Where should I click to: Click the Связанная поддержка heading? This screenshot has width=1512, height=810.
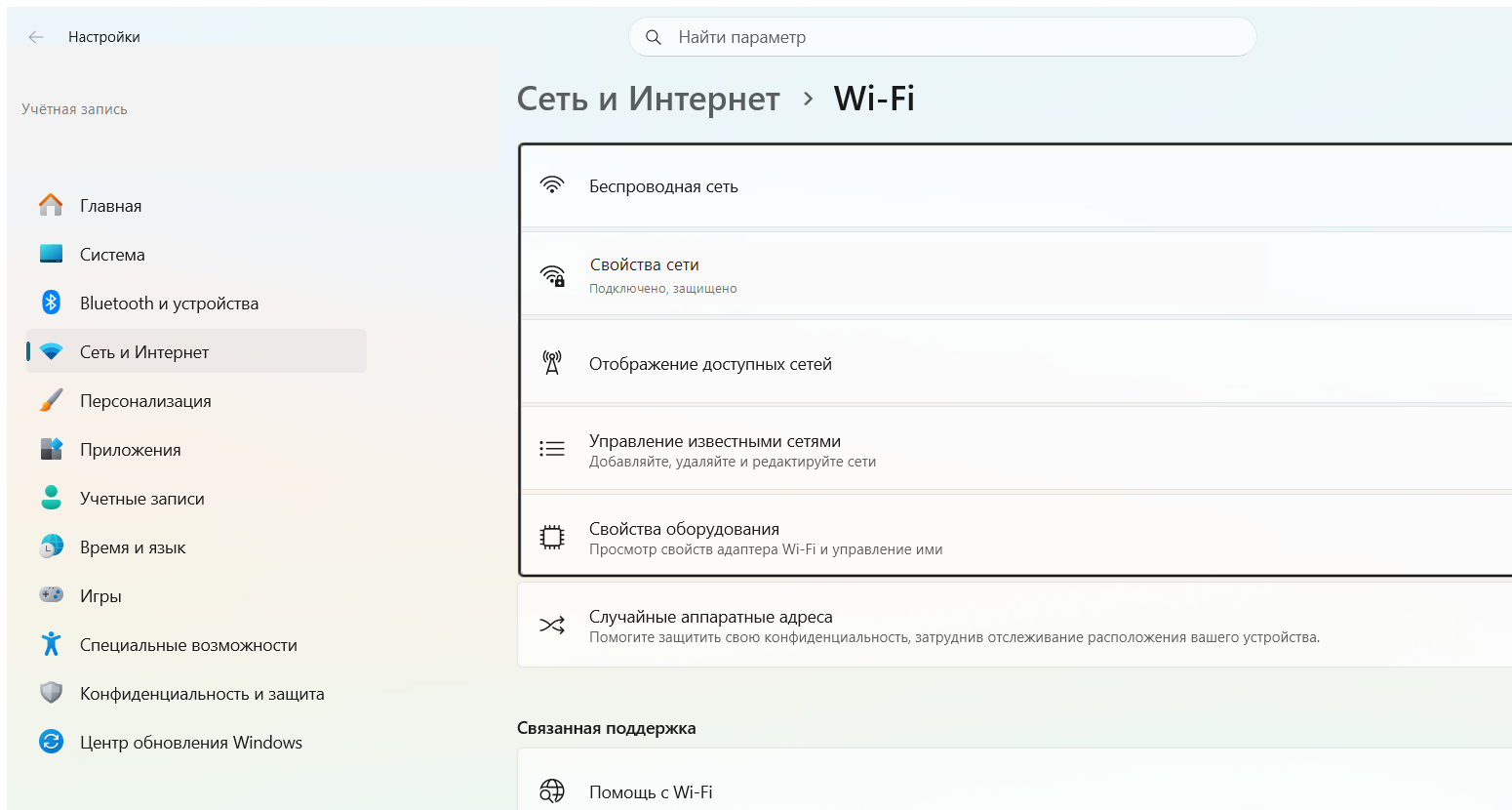pyautogui.click(x=607, y=728)
